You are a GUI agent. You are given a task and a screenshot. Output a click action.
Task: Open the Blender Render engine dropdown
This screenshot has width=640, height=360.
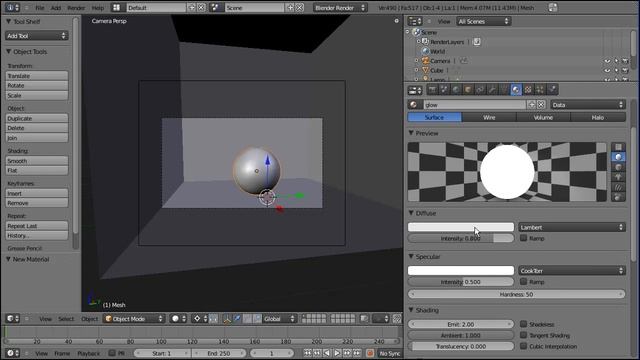pyautogui.click(x=340, y=7)
